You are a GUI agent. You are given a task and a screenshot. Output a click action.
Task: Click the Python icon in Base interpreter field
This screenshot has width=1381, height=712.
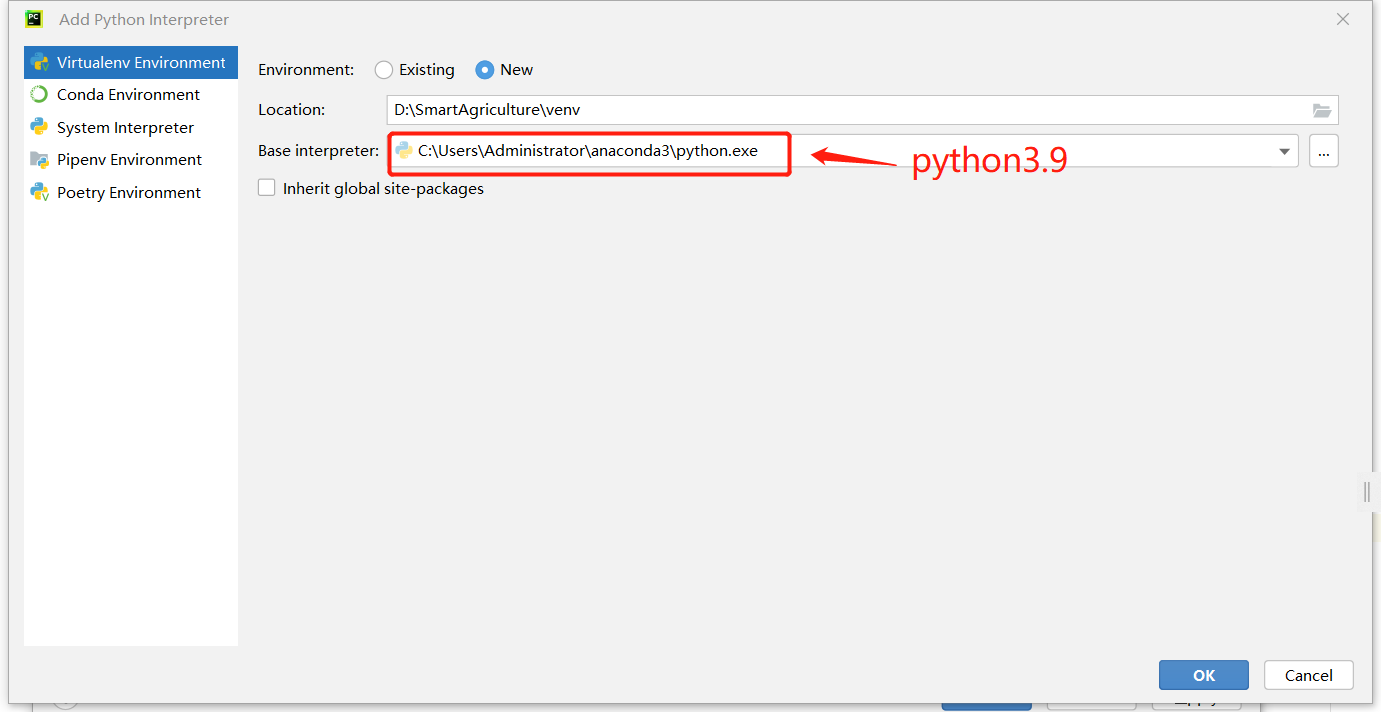(404, 151)
